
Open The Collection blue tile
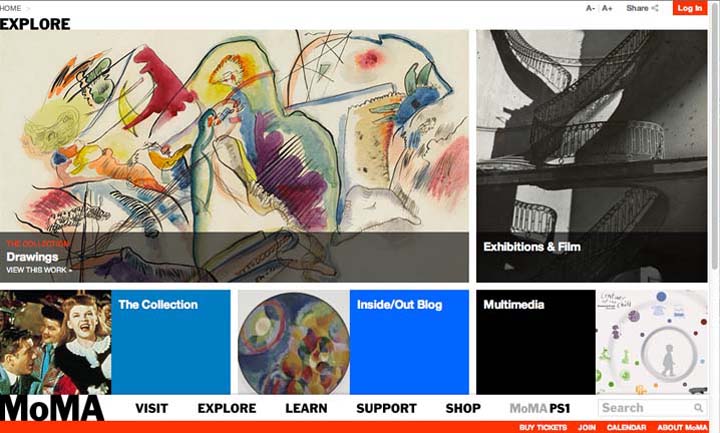pyautogui.click(x=171, y=342)
